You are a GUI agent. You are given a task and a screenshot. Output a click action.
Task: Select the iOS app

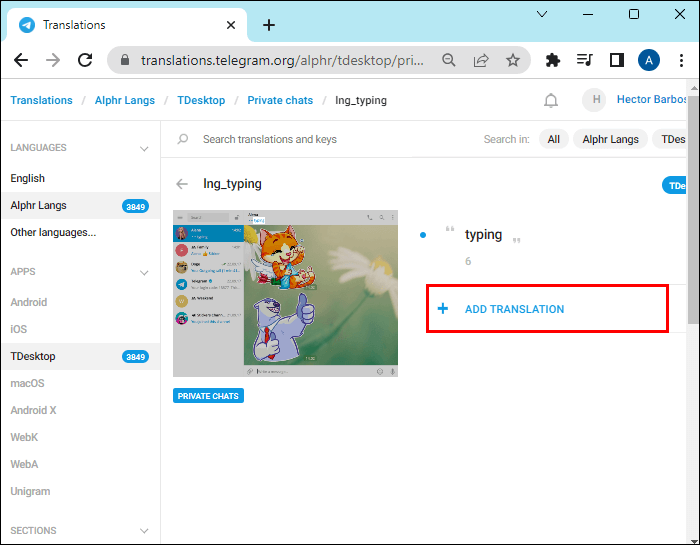click(x=81, y=329)
